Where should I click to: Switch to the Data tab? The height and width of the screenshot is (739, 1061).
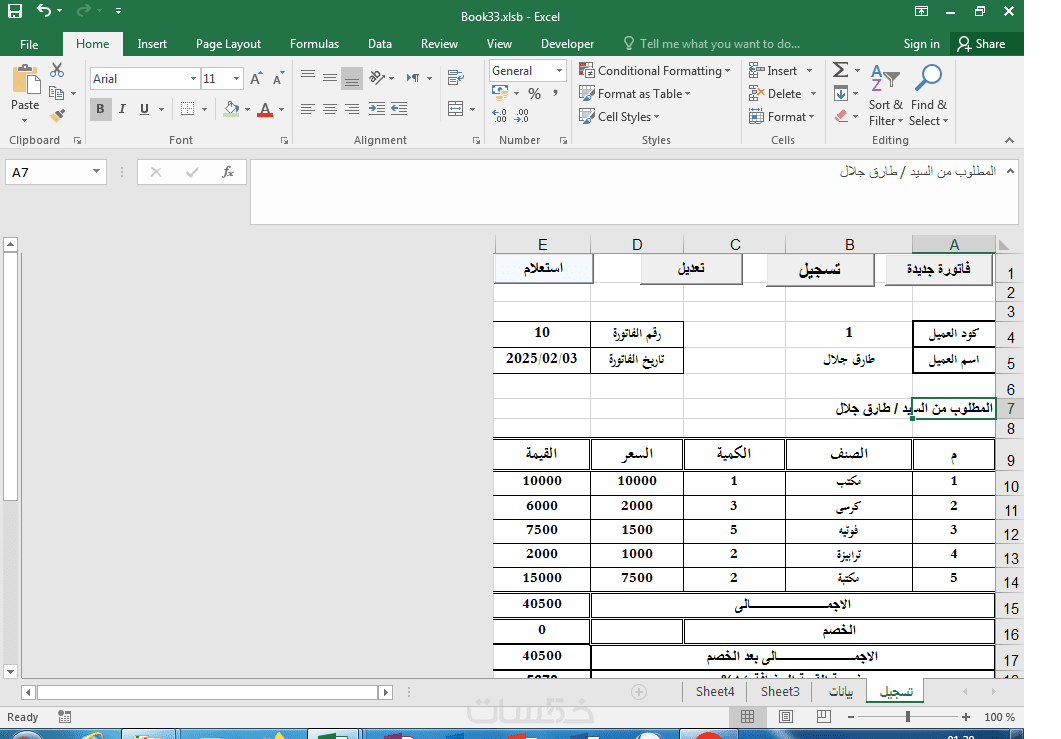(380, 44)
